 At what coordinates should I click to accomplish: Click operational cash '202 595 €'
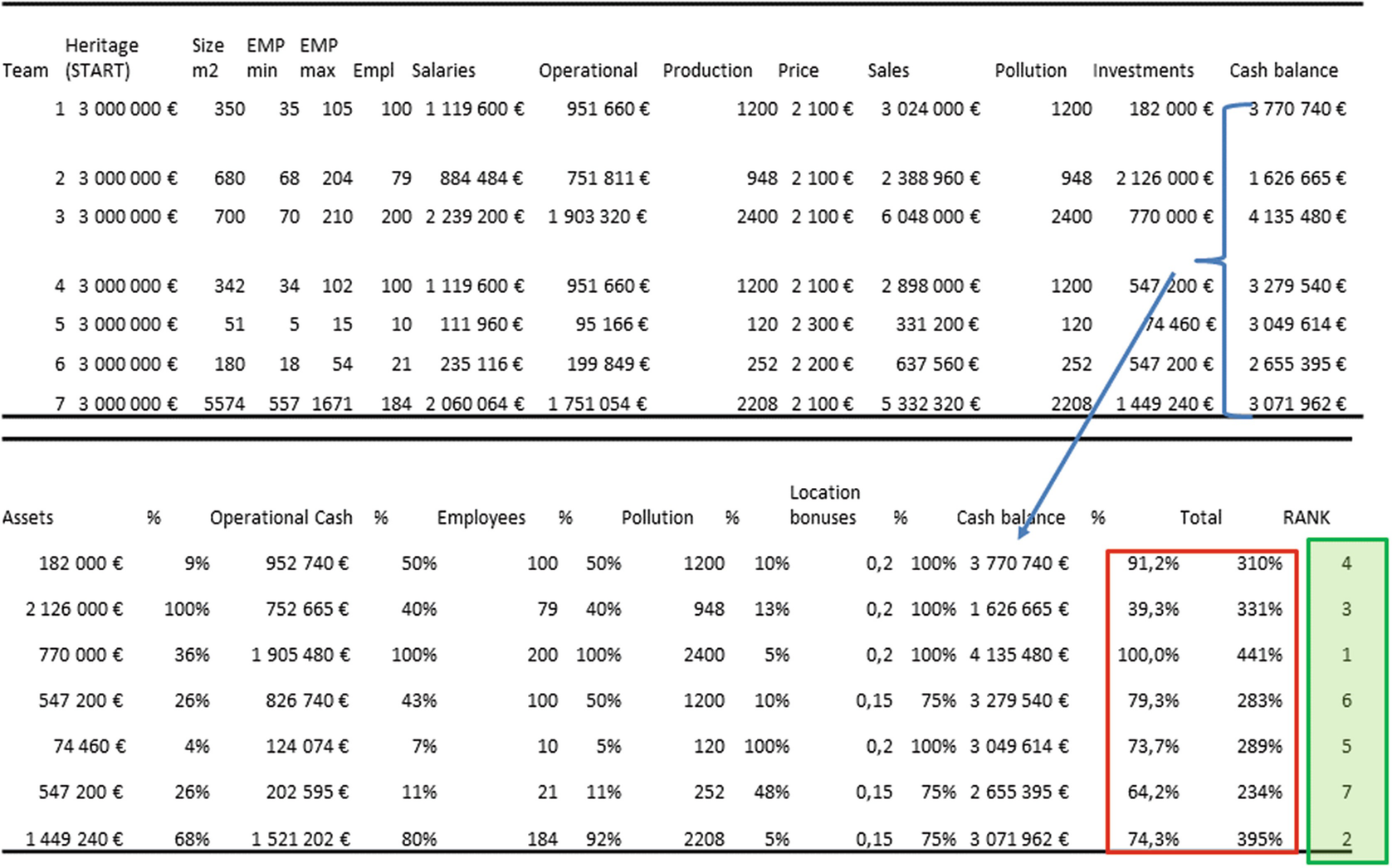tap(307, 792)
